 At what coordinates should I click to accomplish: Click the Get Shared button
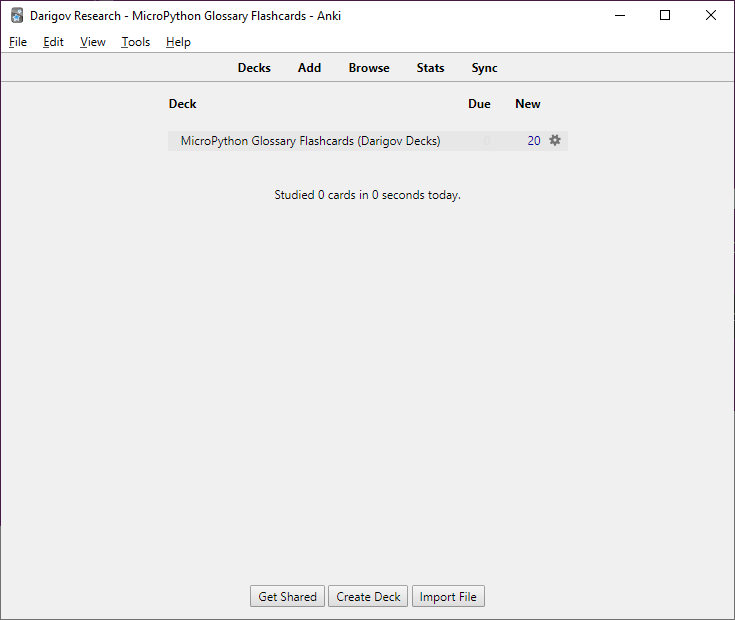(x=287, y=596)
